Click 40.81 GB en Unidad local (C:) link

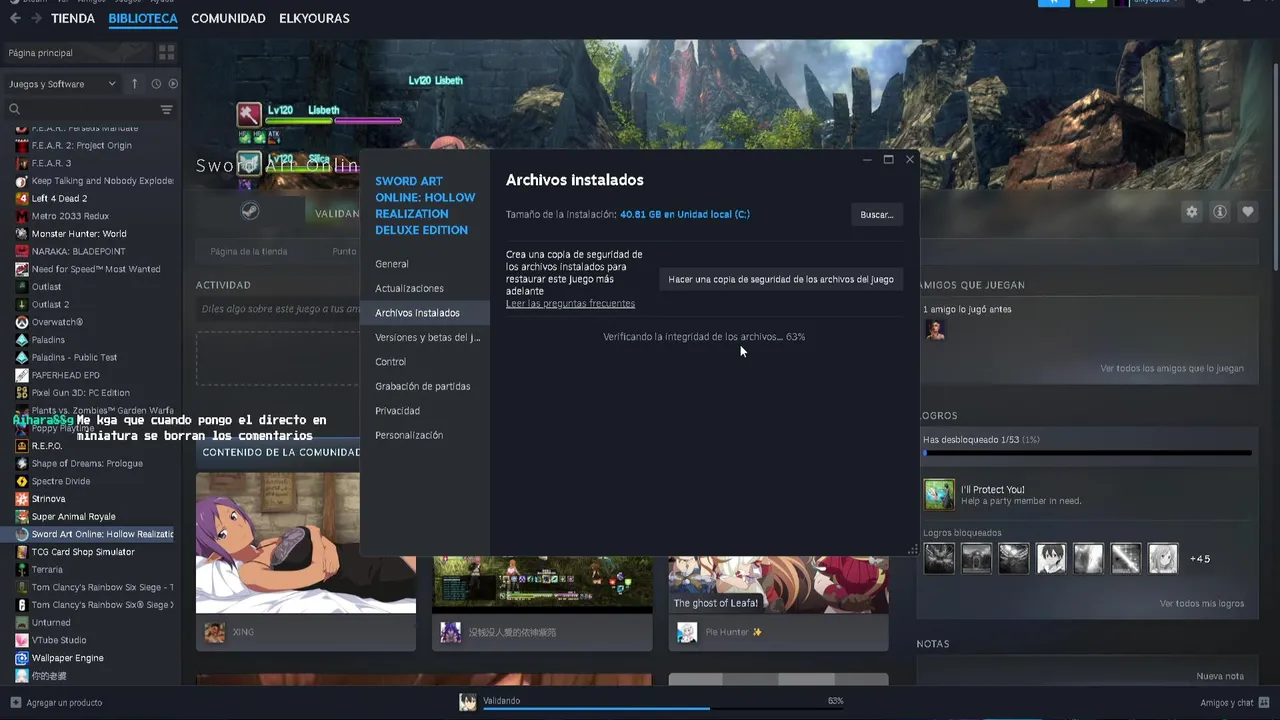click(685, 214)
